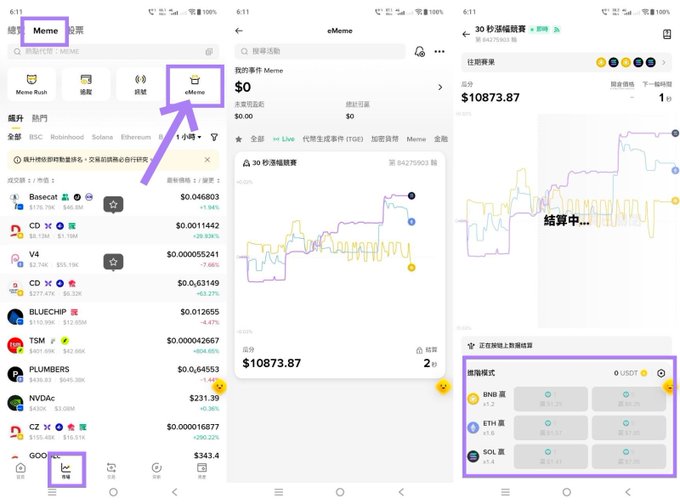Open the circular fourth icon in bottom navigation
Image resolution: width=680 pixels, height=504 pixels.
click(x=157, y=470)
